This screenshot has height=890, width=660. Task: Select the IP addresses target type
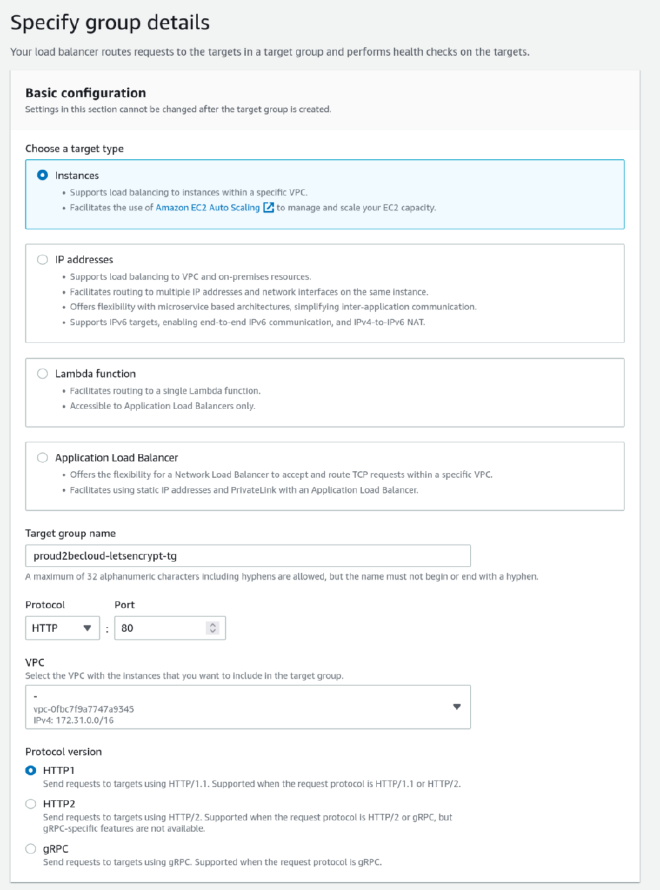[x=42, y=259]
